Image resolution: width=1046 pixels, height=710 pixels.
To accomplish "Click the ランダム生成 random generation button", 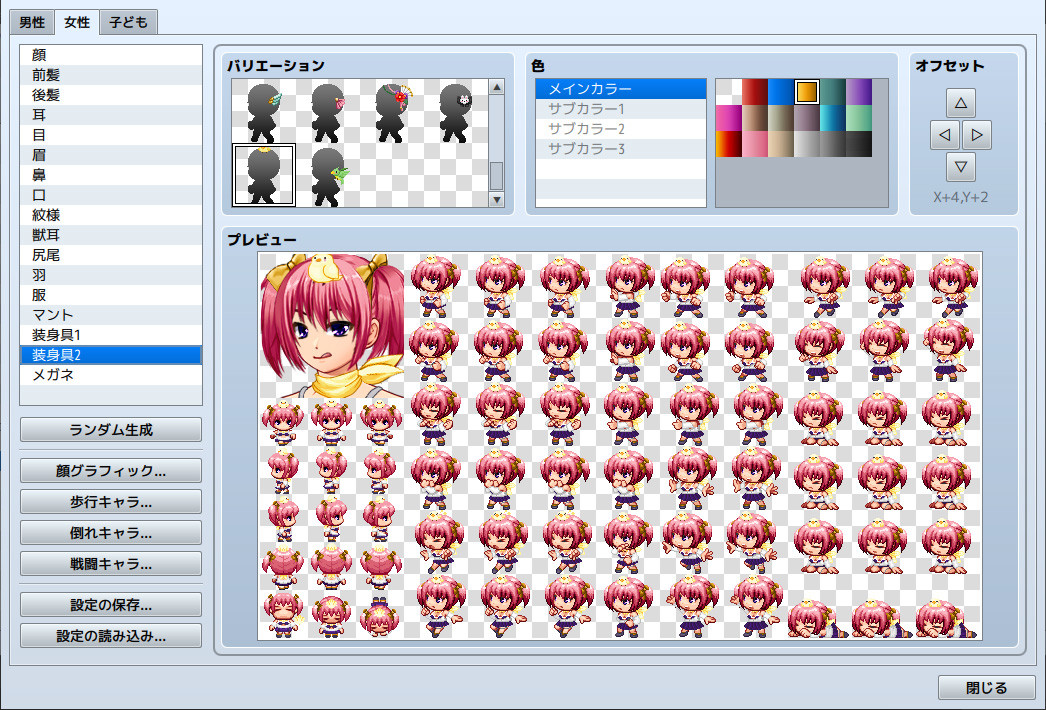I will [110, 430].
